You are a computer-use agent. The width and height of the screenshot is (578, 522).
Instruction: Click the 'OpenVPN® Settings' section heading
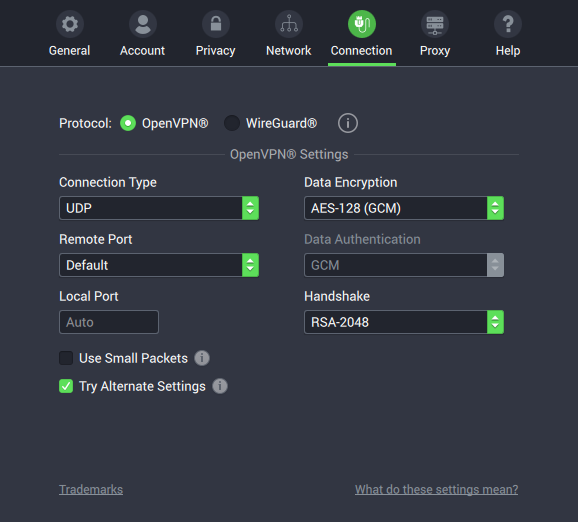[x=289, y=154]
